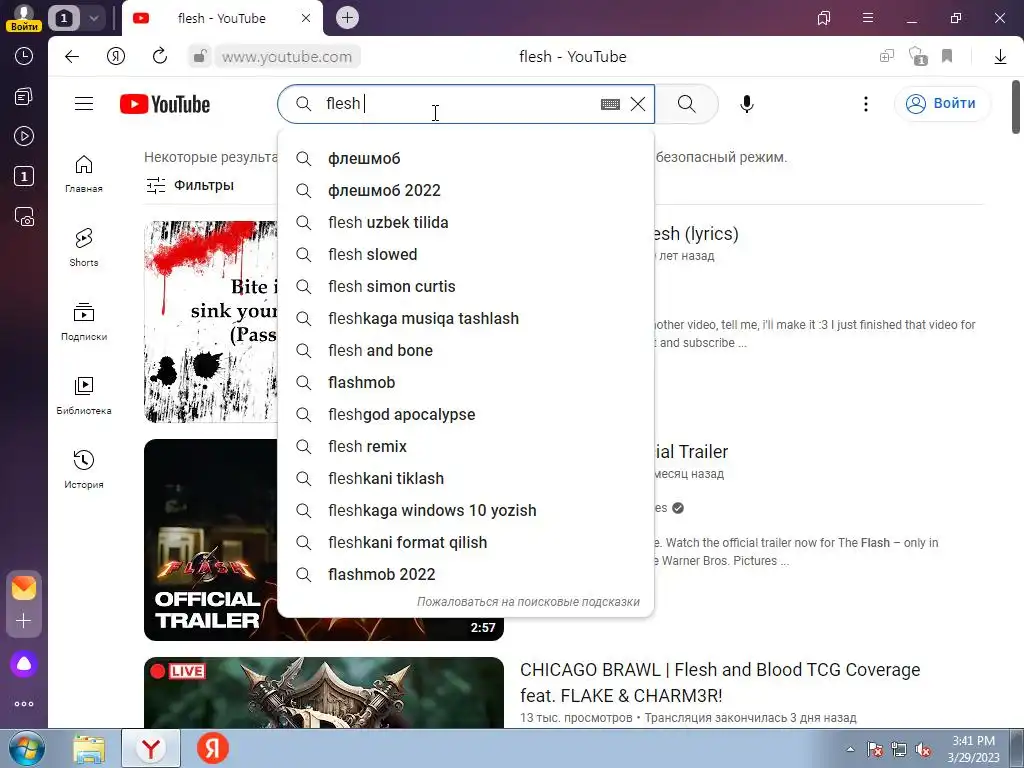Go to the YouTube logo home
The image size is (1024, 768).
coord(165,104)
